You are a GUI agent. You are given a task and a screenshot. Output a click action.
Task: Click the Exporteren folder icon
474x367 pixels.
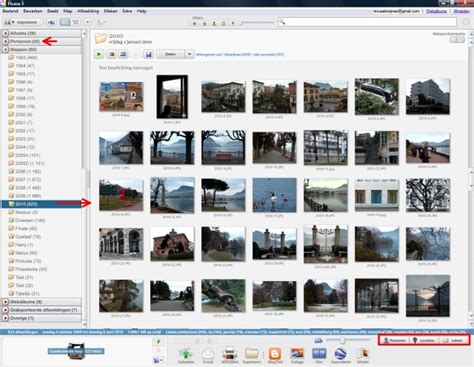click(252, 354)
